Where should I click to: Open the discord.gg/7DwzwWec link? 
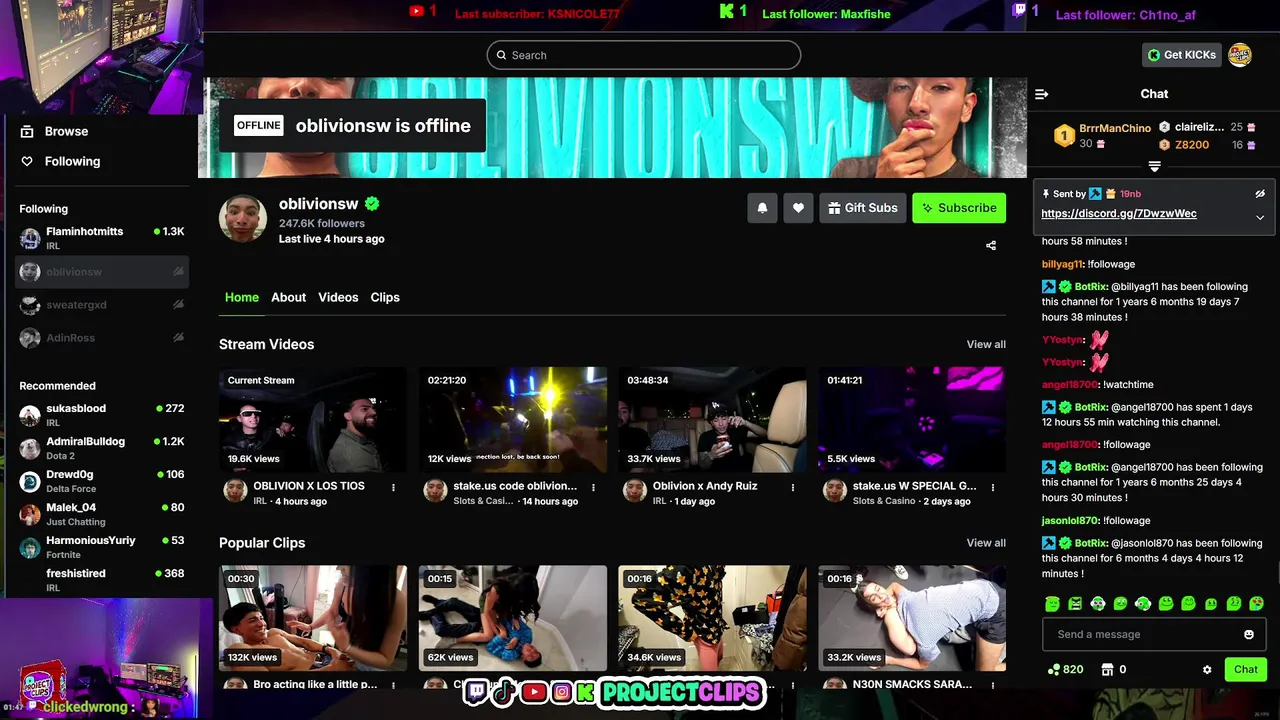(x=1118, y=213)
